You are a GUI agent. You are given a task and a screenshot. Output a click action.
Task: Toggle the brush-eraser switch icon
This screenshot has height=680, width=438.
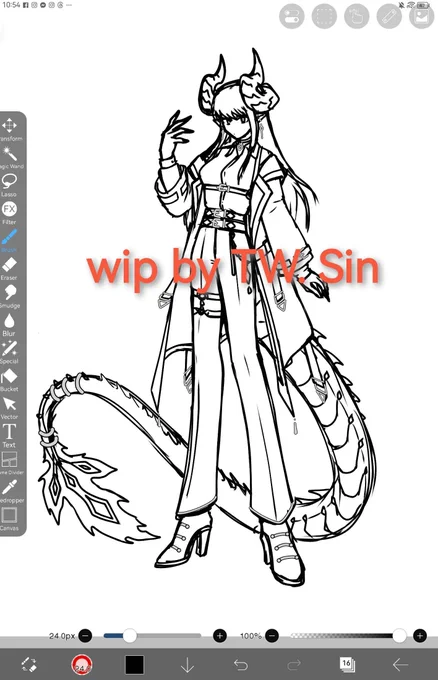[x=29, y=664]
